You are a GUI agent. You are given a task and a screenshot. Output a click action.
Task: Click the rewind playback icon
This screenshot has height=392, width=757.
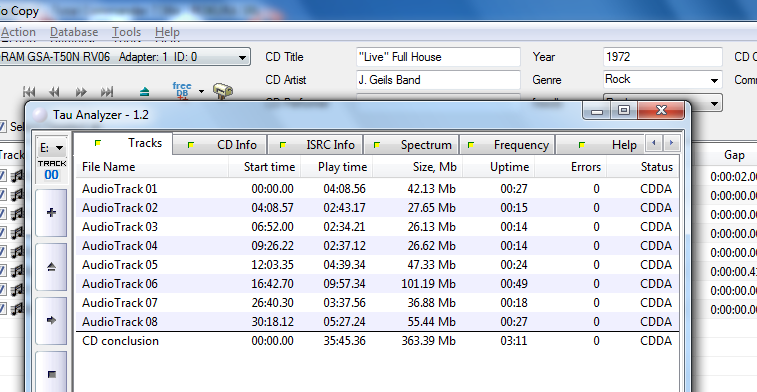tap(55, 91)
